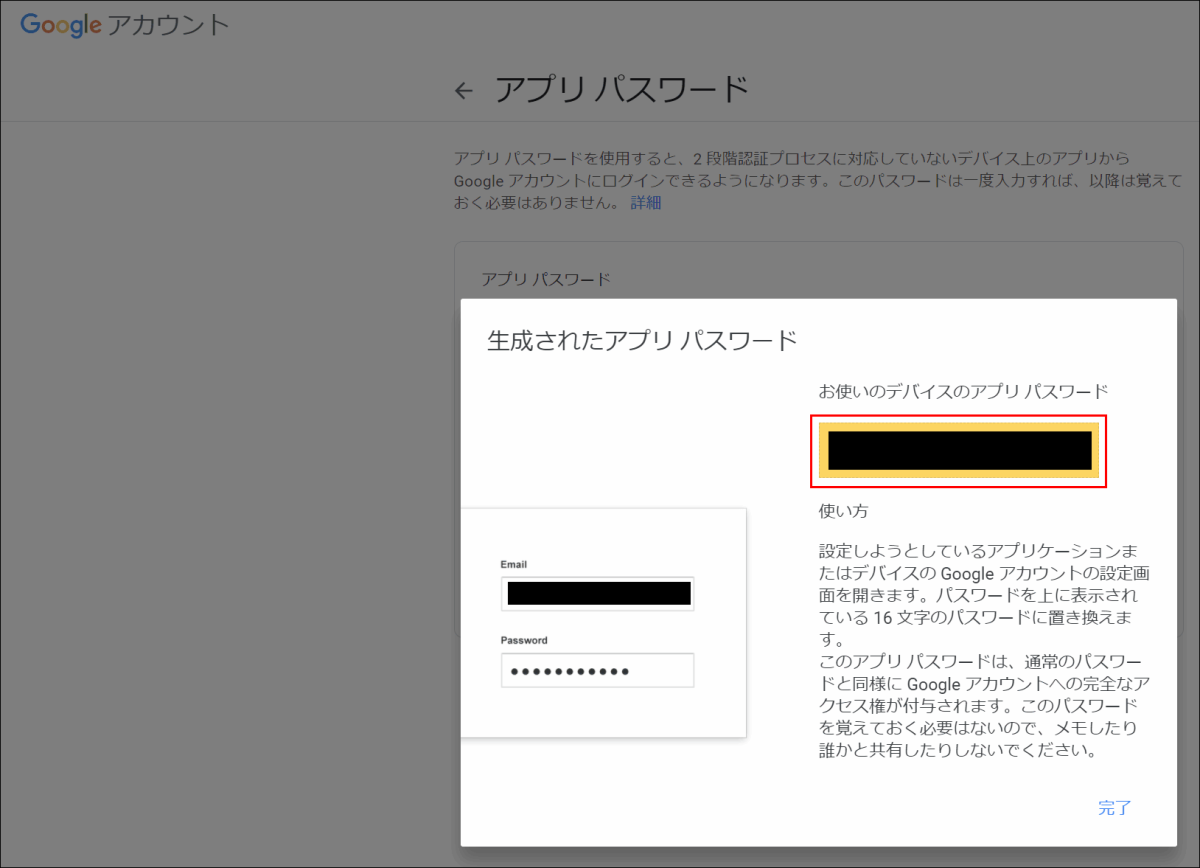This screenshot has width=1200, height=868.
Task: Click the お使いのデバイスのアプリ パスワード label
Action: [x=963, y=391]
